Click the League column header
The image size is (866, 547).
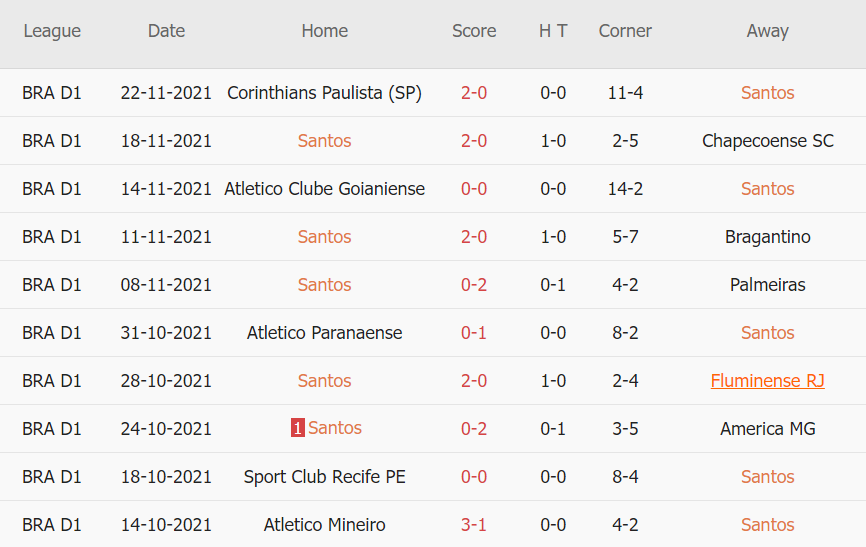point(52,31)
